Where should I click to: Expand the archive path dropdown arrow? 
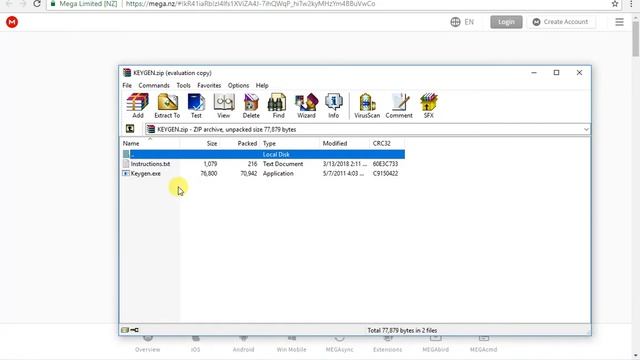(x=586, y=129)
